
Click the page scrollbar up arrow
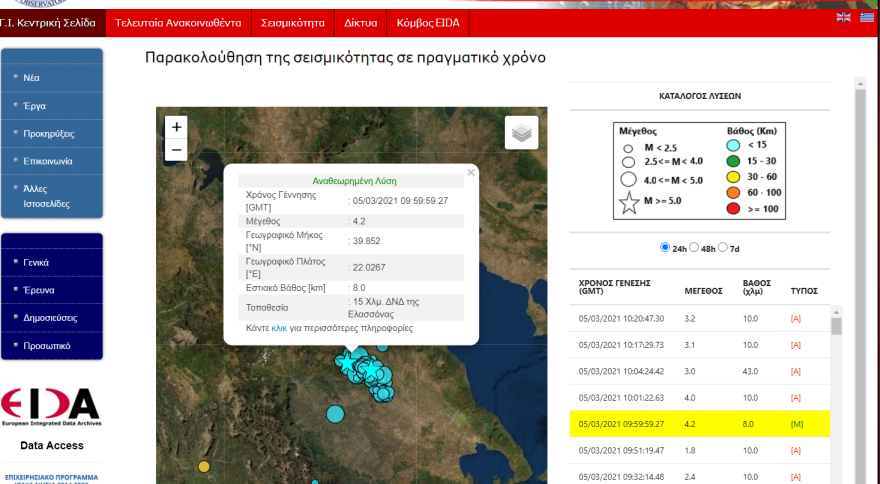click(860, 84)
